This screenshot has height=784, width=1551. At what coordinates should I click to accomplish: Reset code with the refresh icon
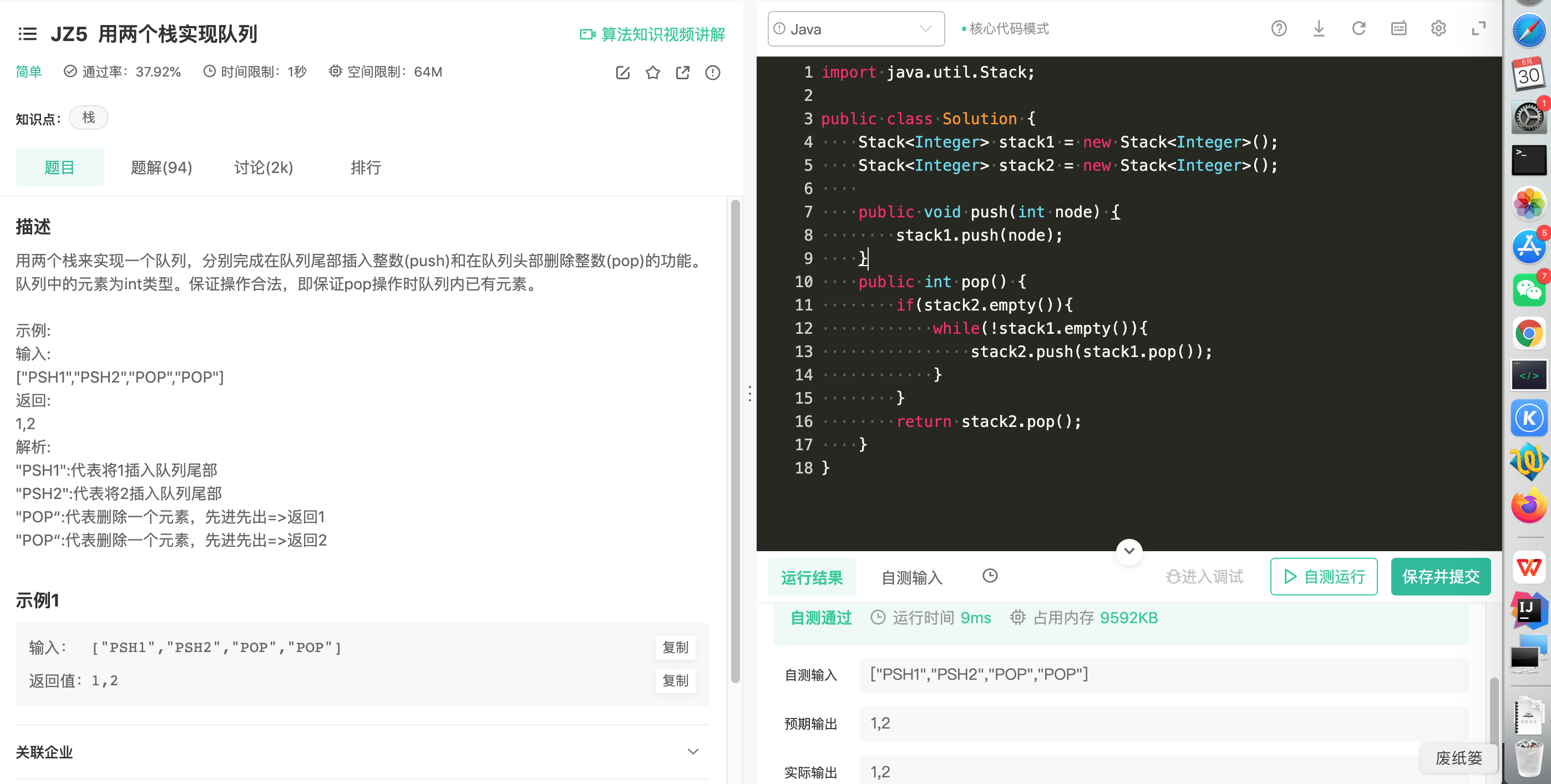tap(1359, 28)
